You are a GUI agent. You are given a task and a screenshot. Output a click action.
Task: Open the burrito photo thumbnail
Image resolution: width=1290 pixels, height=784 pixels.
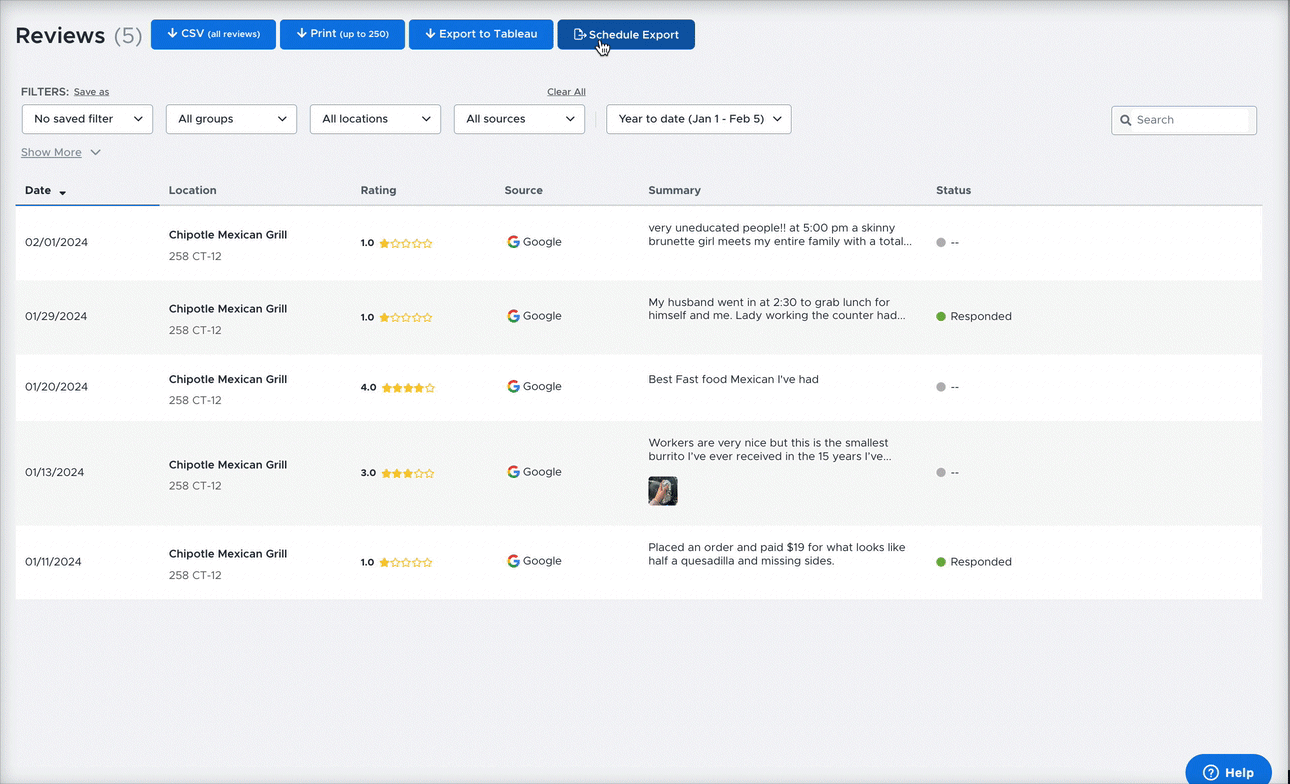pos(663,491)
